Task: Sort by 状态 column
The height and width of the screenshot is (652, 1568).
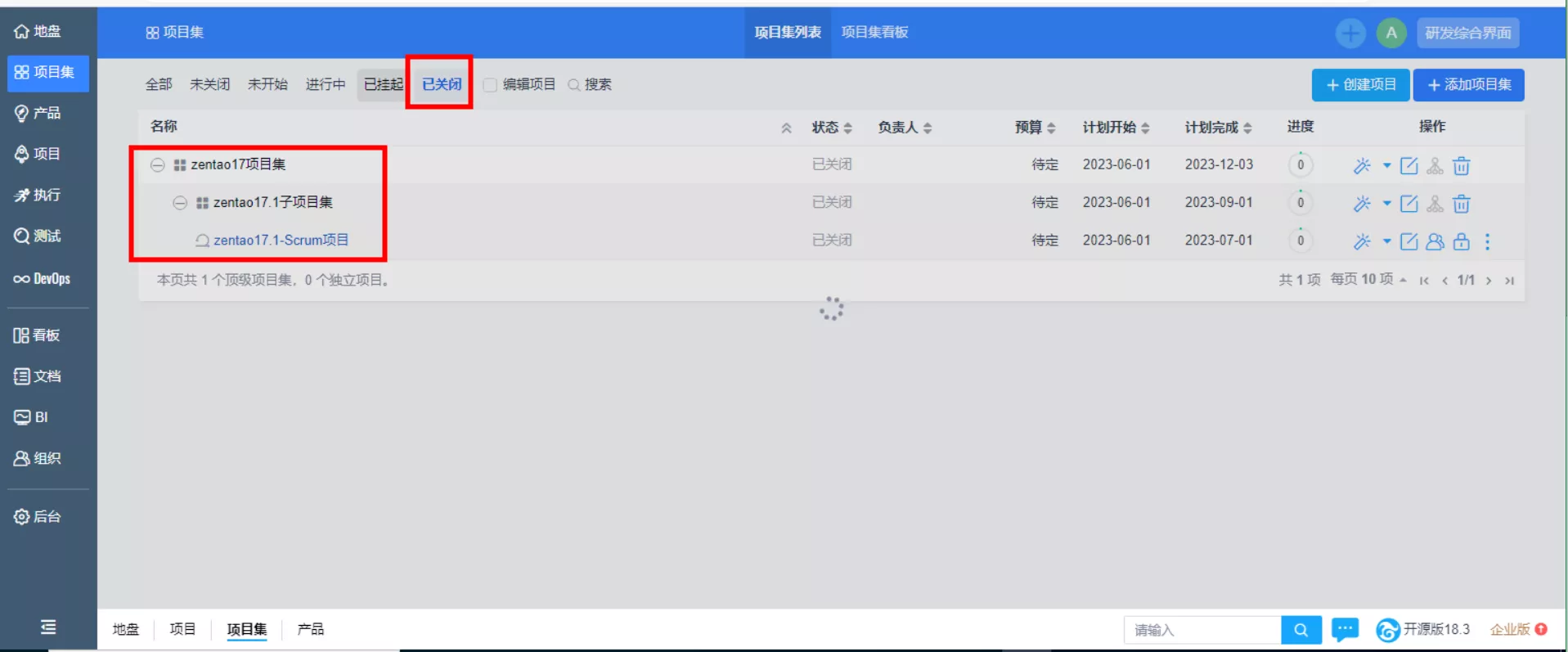Action: (x=831, y=128)
